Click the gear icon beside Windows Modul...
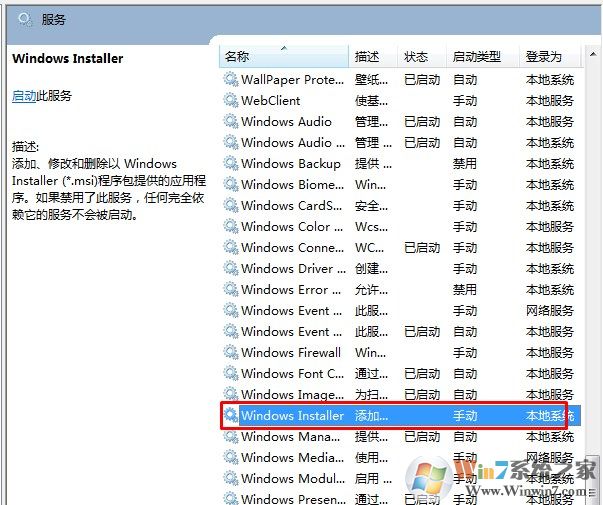The width and height of the screenshot is (603, 505). (x=231, y=478)
